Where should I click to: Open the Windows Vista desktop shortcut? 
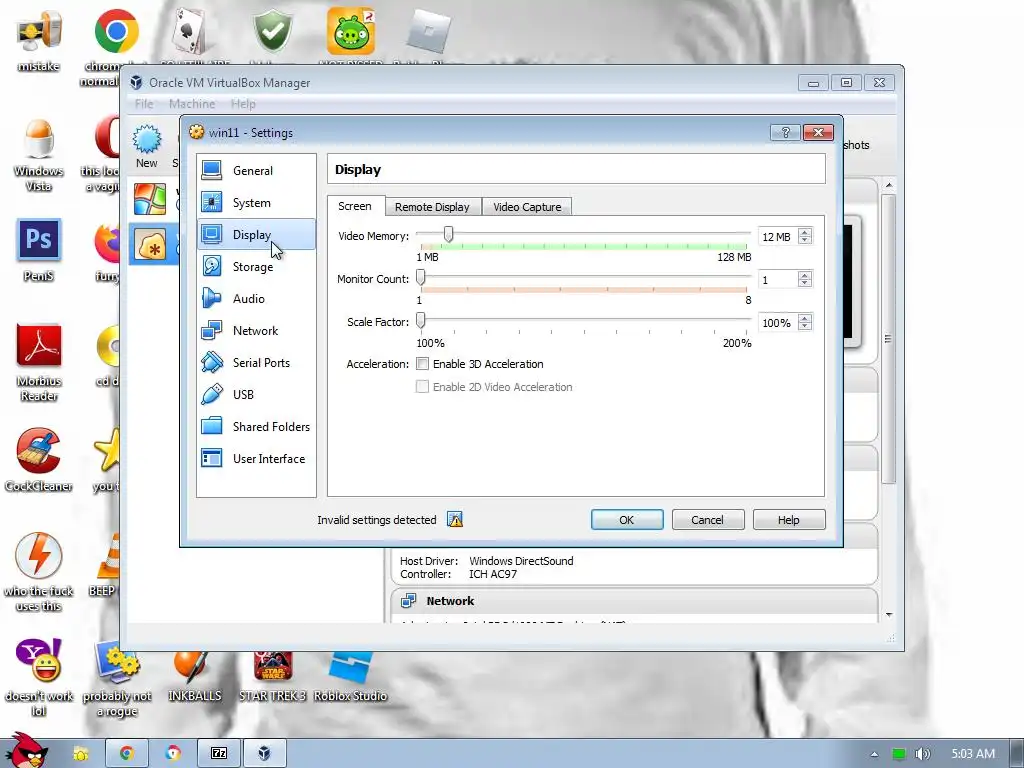point(39,139)
